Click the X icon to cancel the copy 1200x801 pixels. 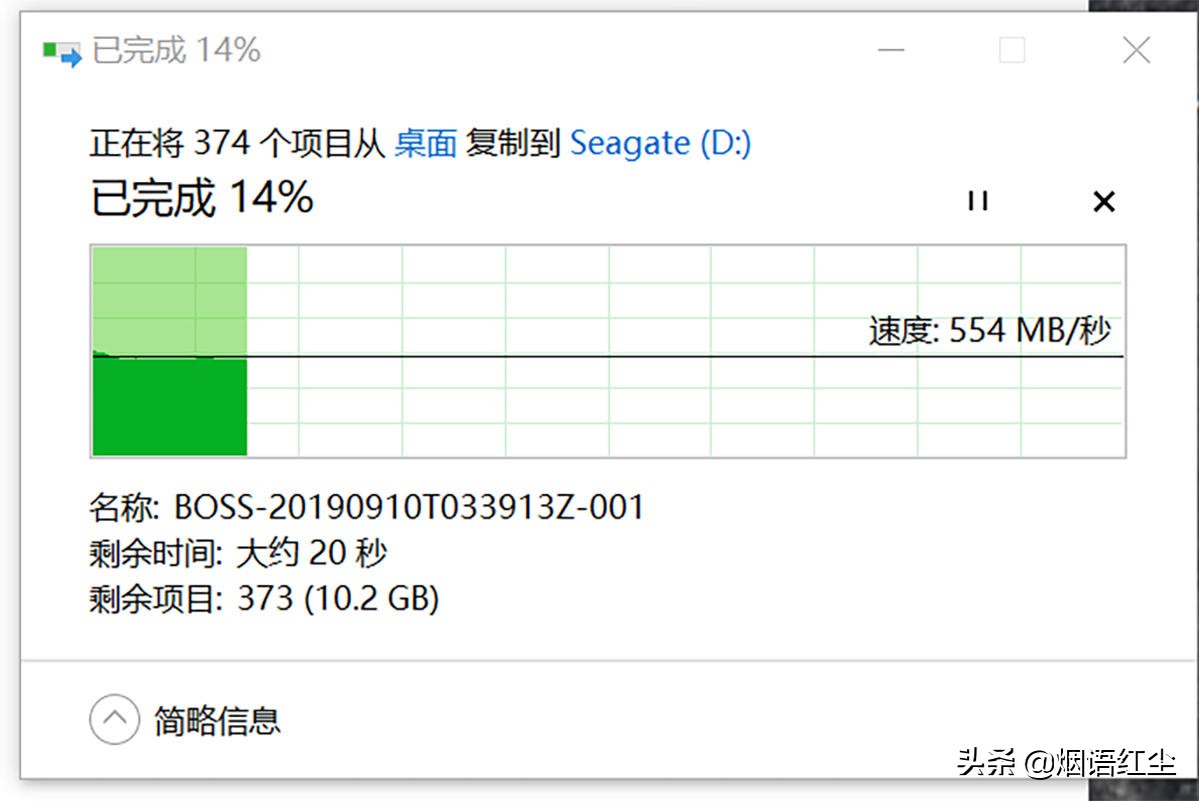click(x=1104, y=202)
